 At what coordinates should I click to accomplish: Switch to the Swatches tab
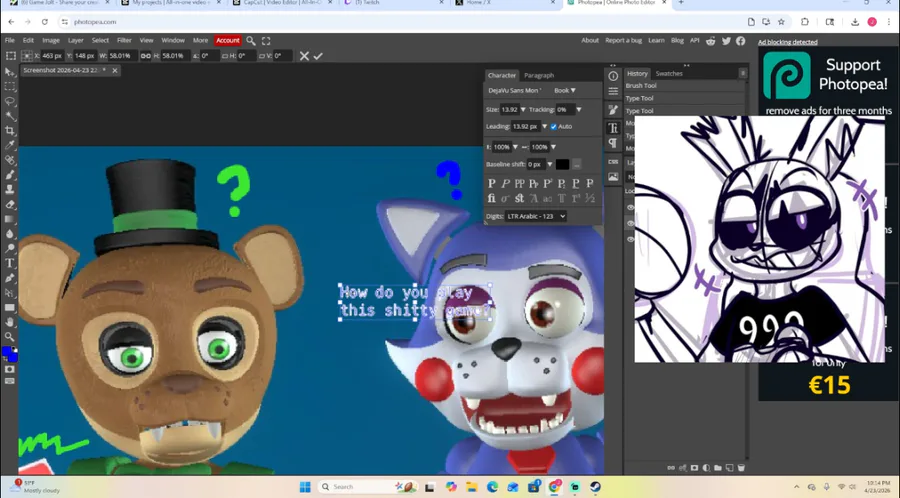point(669,73)
